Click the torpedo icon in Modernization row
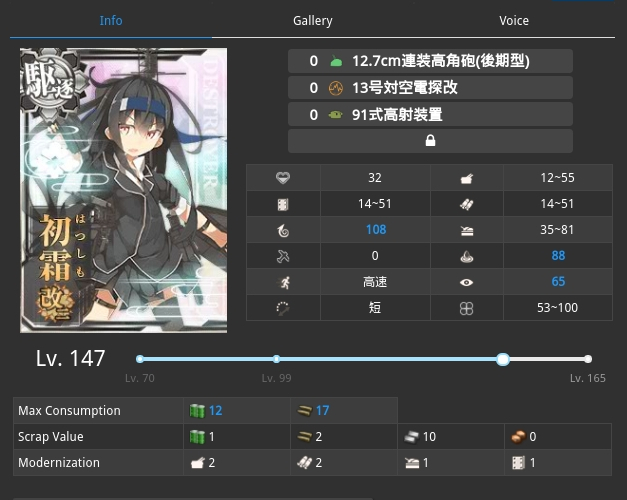Image resolution: width=627 pixels, height=500 pixels. click(x=305, y=463)
